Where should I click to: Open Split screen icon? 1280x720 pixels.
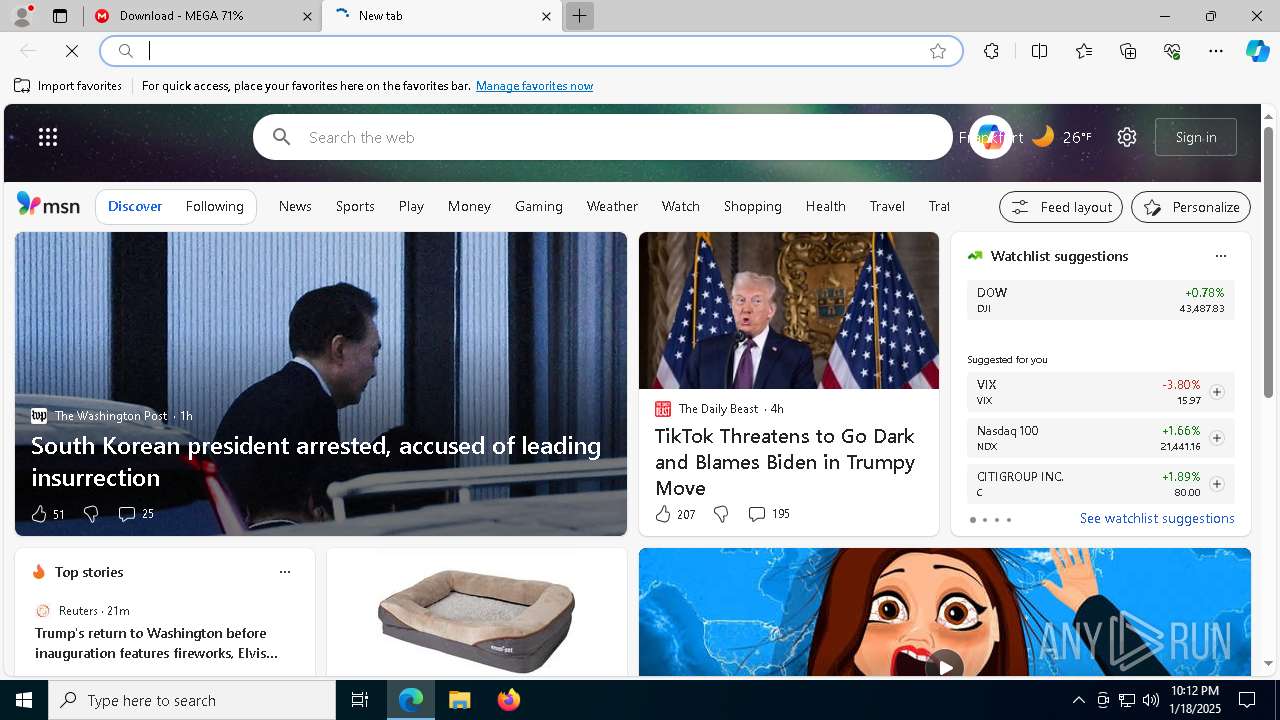(1039, 51)
